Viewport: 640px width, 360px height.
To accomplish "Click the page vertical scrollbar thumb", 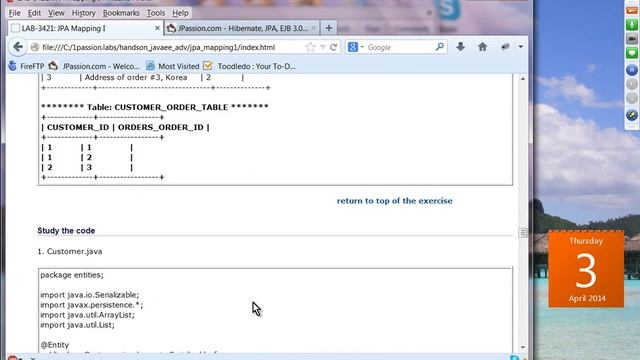I will (523, 233).
